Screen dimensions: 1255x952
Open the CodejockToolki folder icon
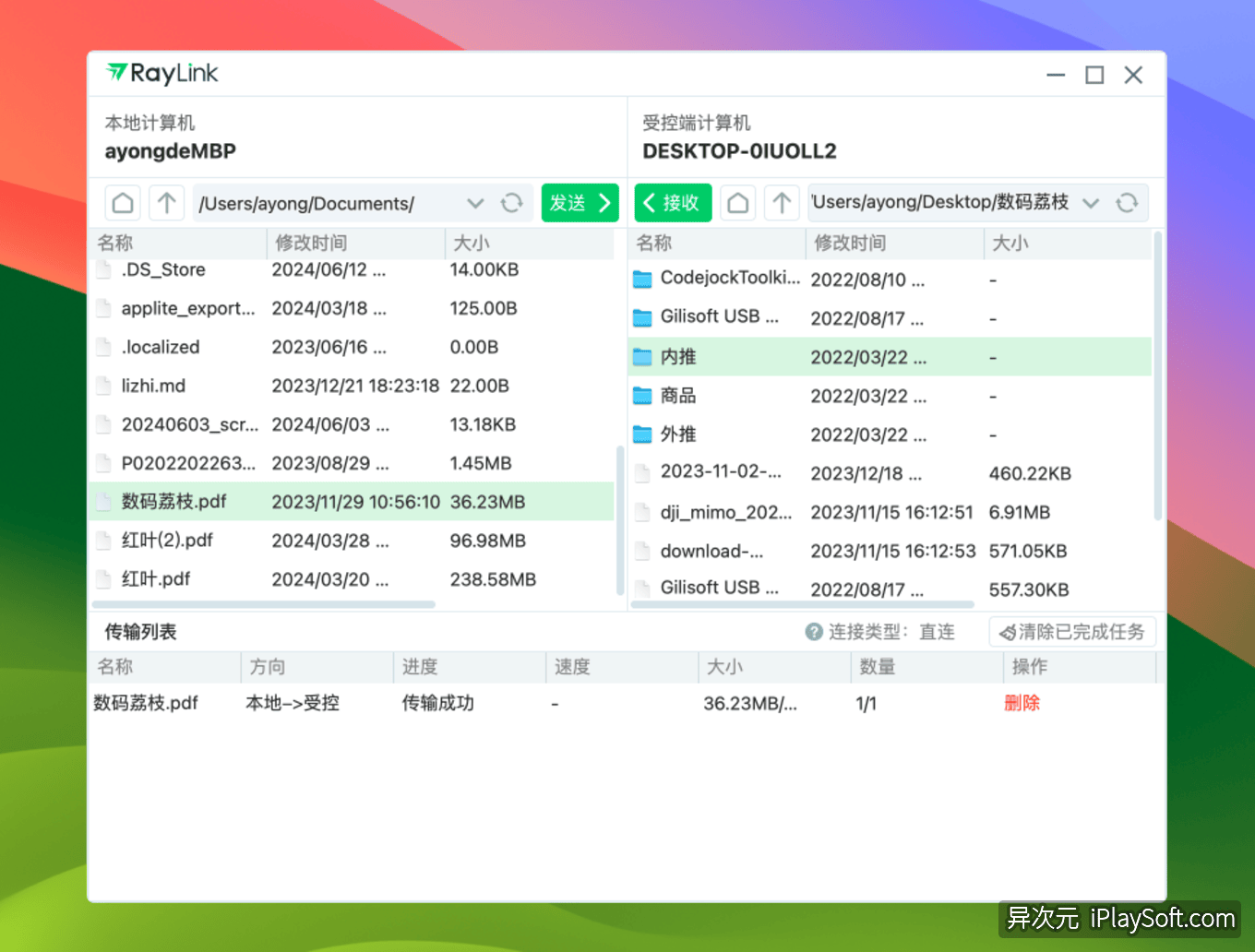643,278
